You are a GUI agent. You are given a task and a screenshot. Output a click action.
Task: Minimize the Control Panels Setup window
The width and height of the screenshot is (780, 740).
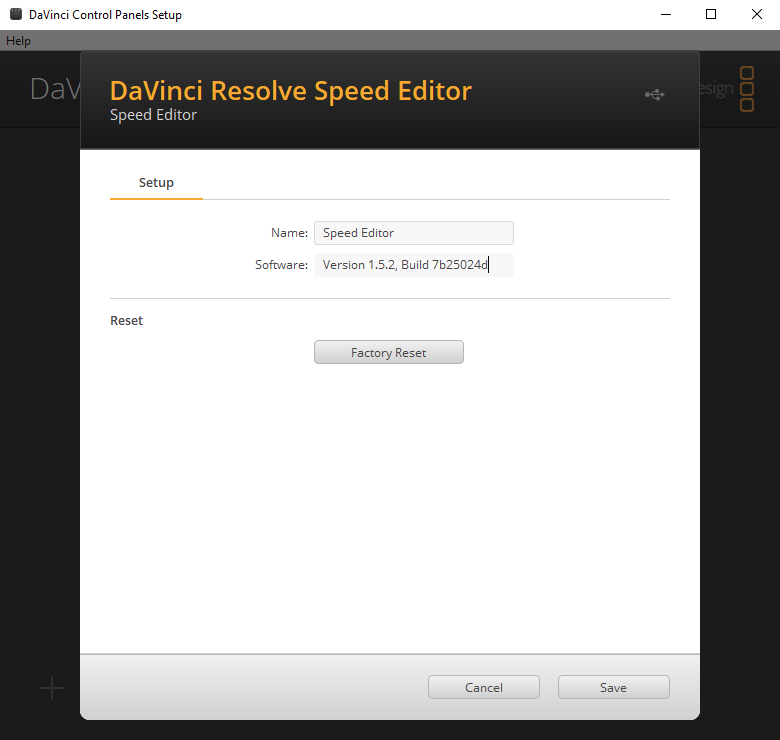point(665,15)
